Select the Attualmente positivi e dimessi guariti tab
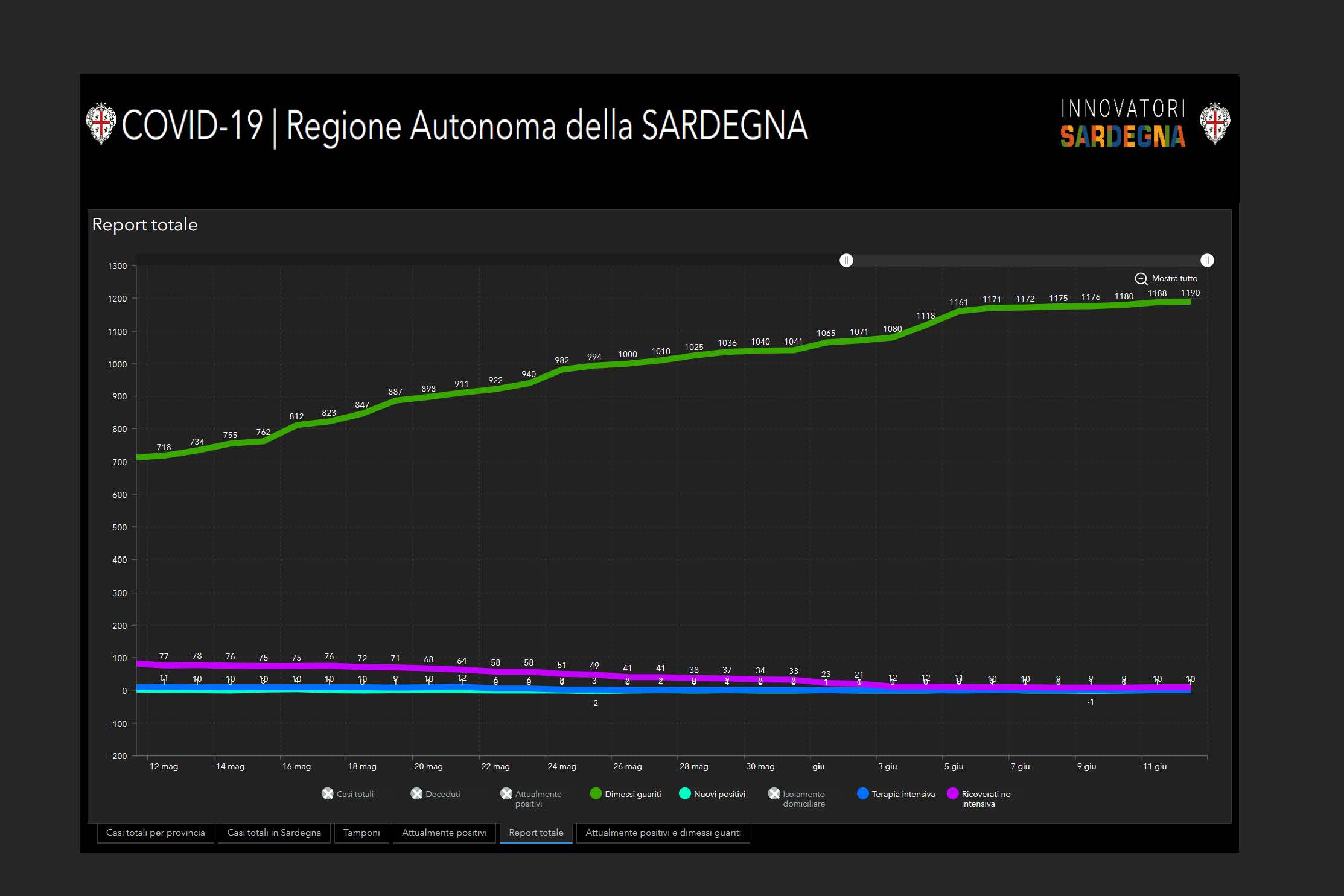The height and width of the screenshot is (896, 1344). (x=663, y=833)
